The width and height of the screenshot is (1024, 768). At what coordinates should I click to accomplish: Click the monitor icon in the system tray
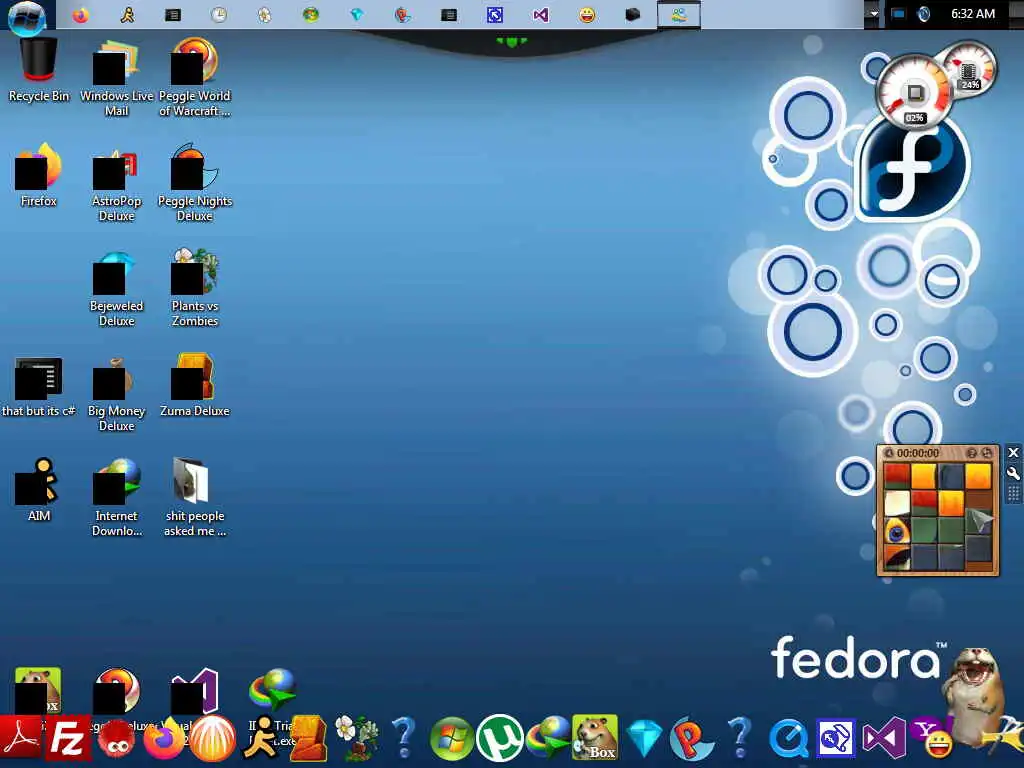[899, 14]
